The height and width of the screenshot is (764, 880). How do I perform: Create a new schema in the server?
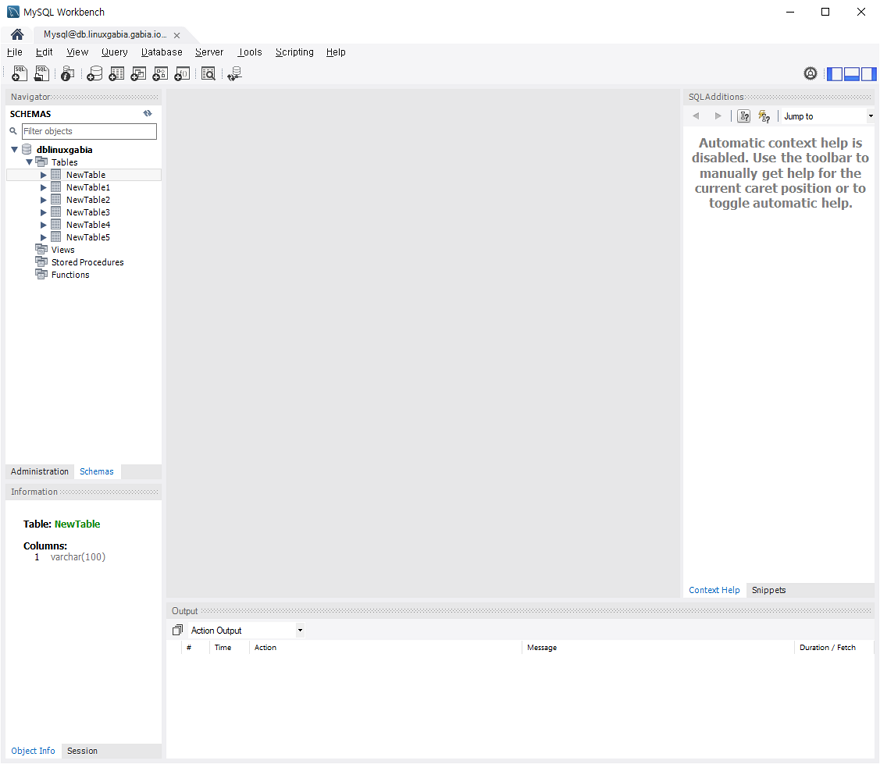click(x=95, y=74)
